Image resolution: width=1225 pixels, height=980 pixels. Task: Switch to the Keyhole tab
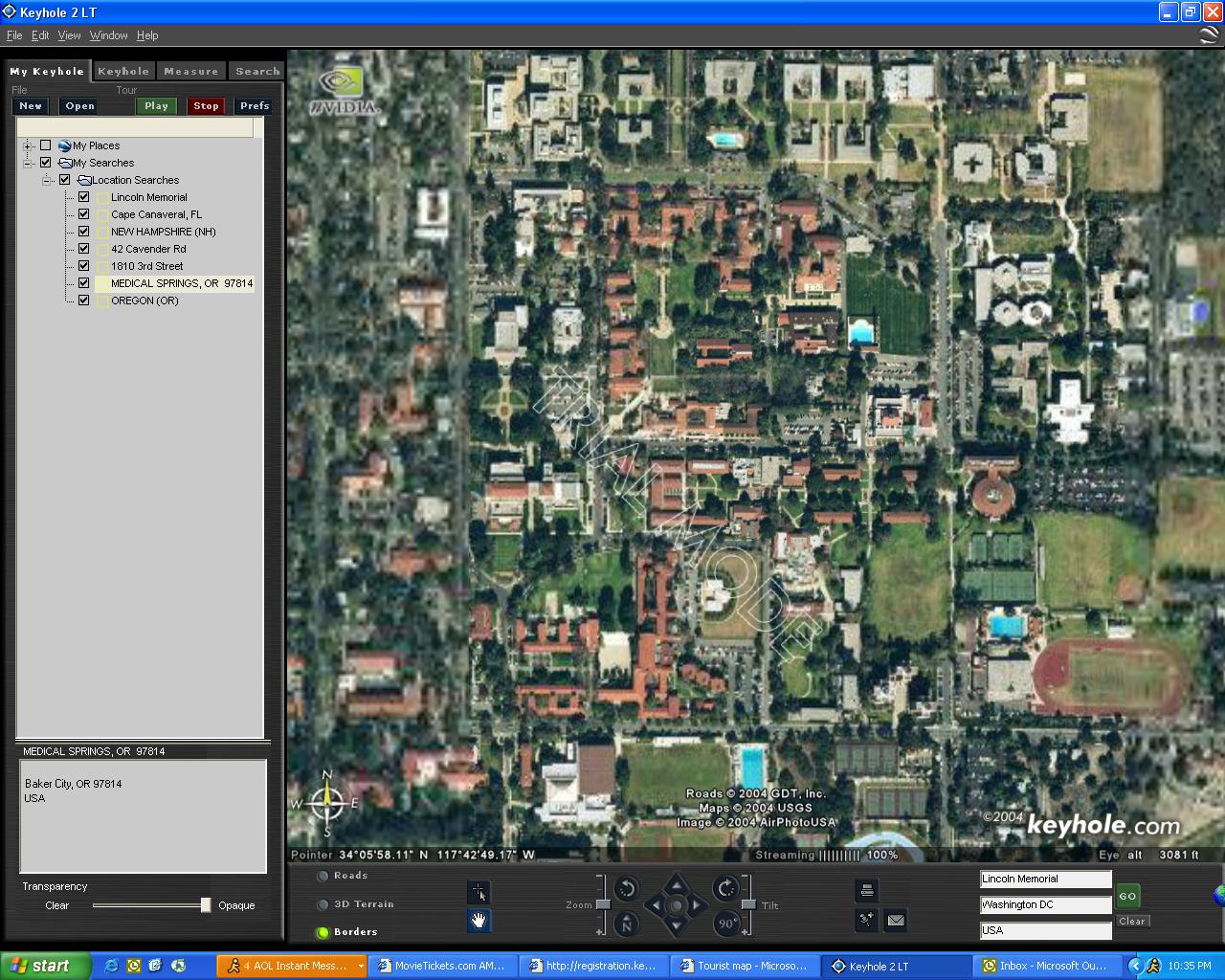click(123, 71)
